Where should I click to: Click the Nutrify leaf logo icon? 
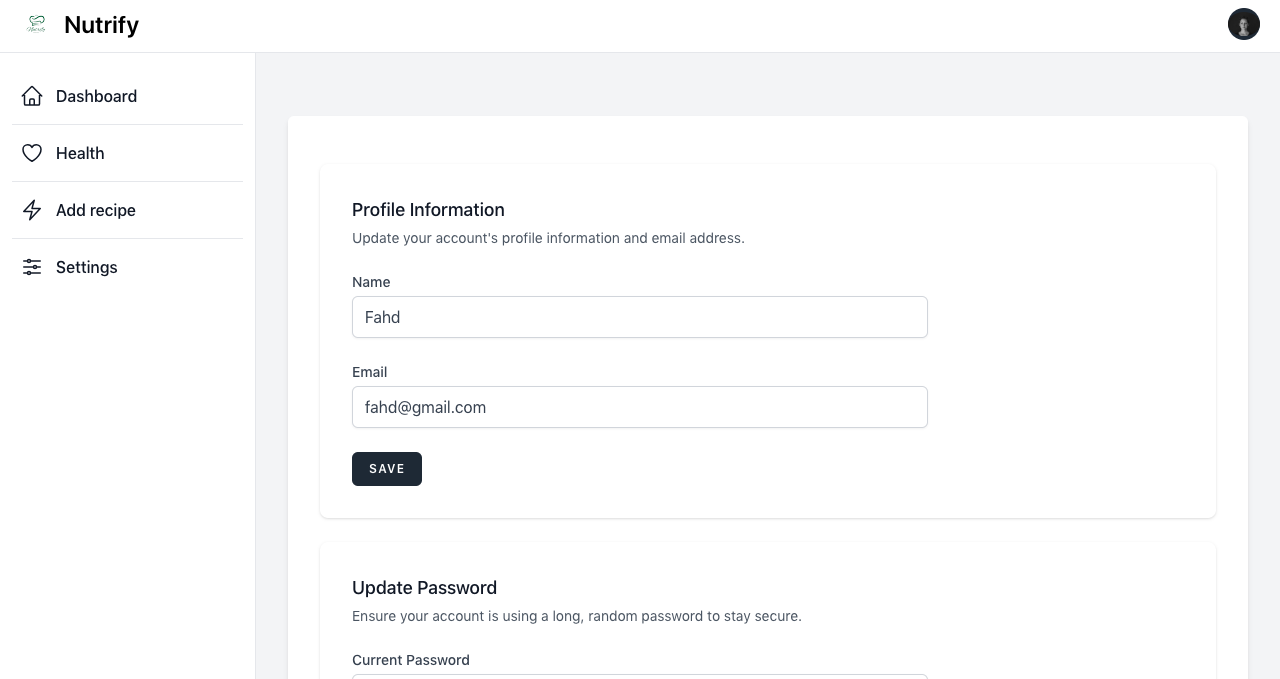[37, 24]
